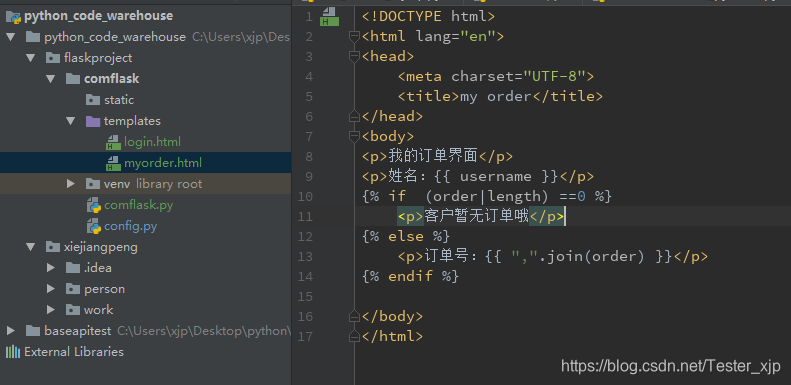Click the flaskproject folder icon

(53, 58)
